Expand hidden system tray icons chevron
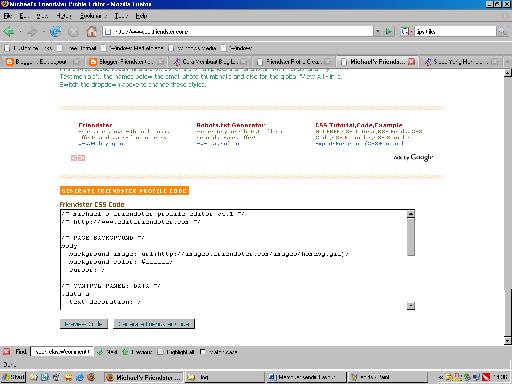This screenshot has width=512, height=385. (x=441, y=377)
